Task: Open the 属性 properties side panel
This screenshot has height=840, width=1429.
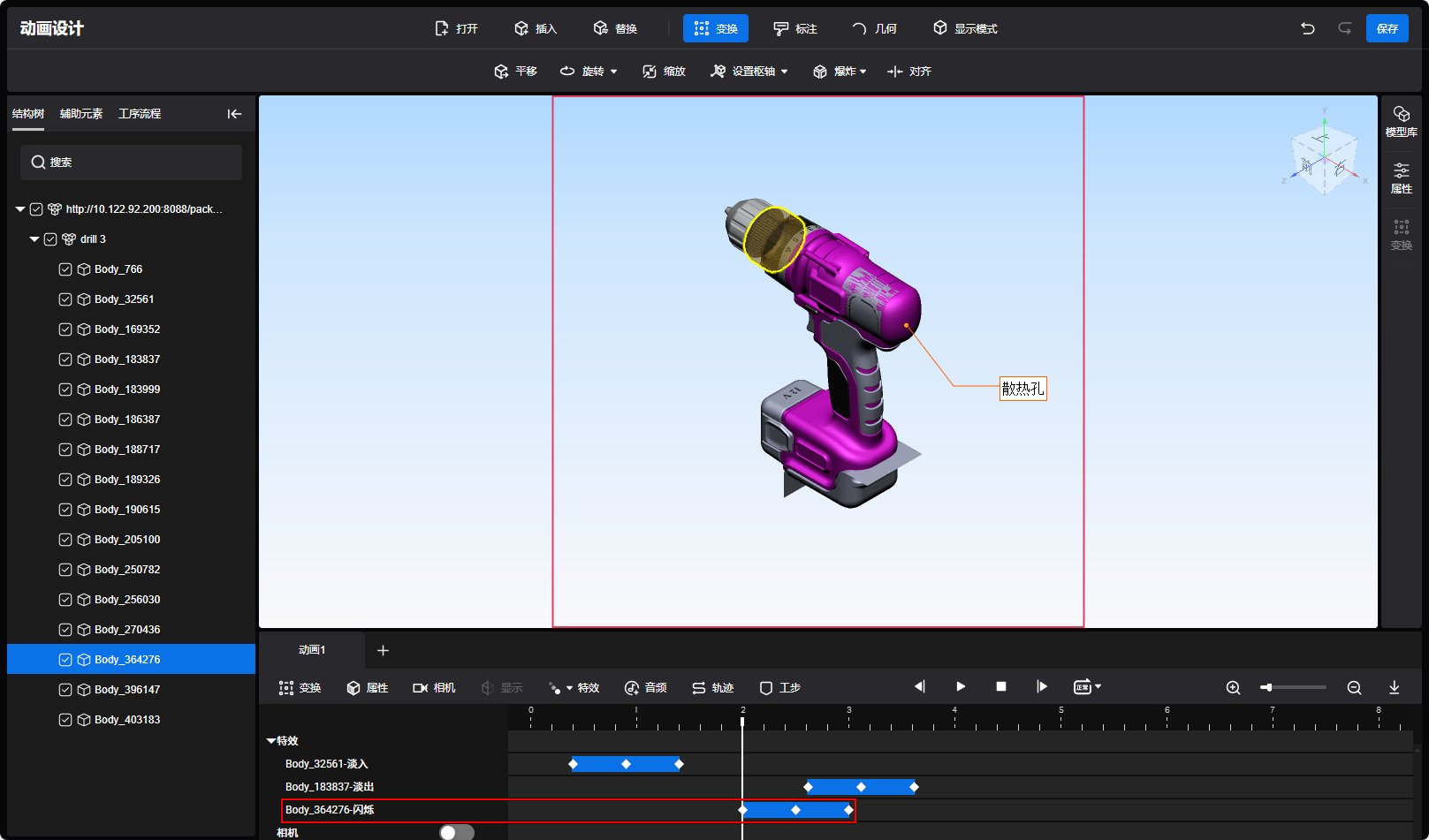Action: click(1401, 178)
